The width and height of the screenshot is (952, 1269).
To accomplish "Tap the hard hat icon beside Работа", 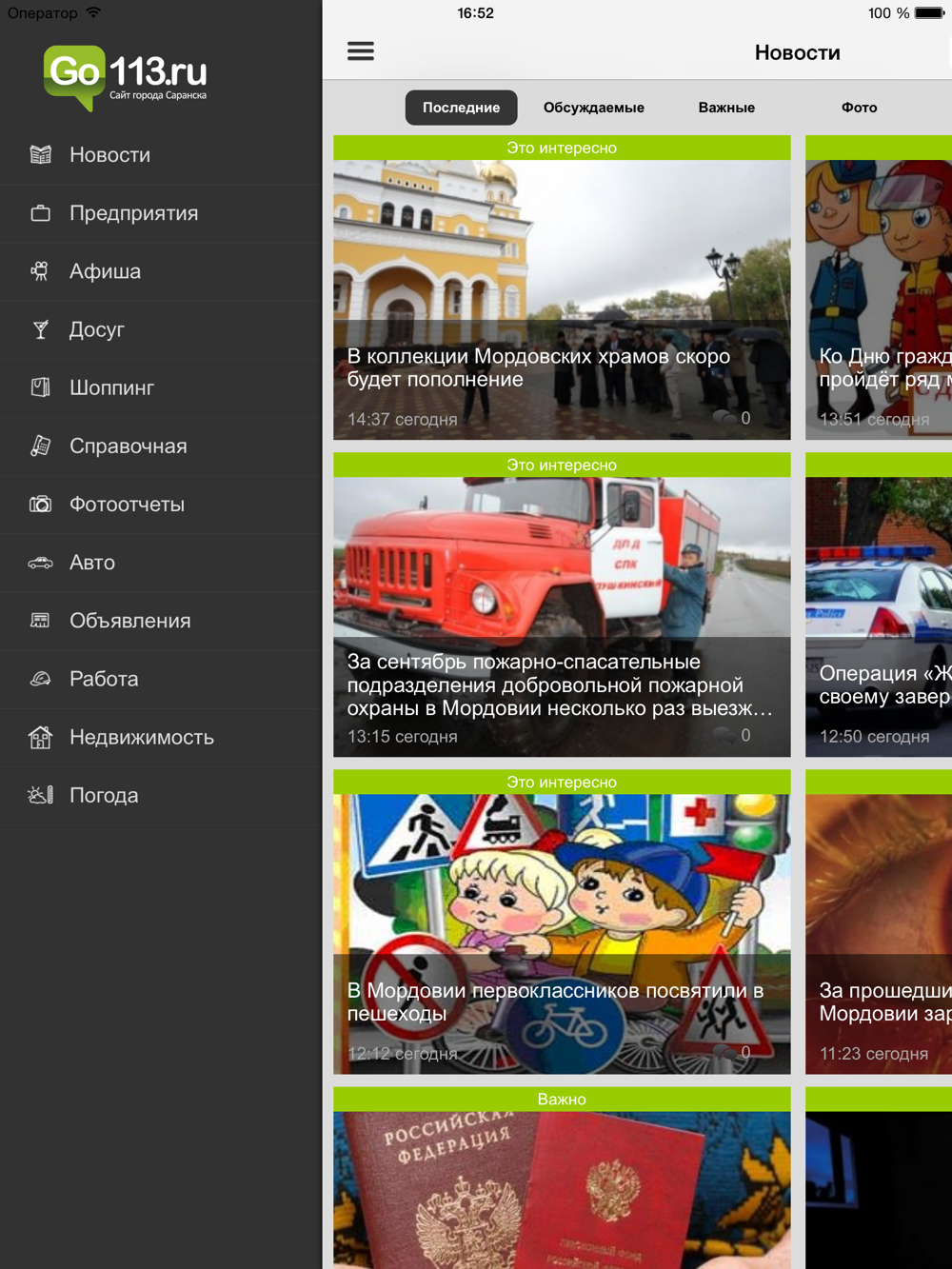I will tap(40, 679).
